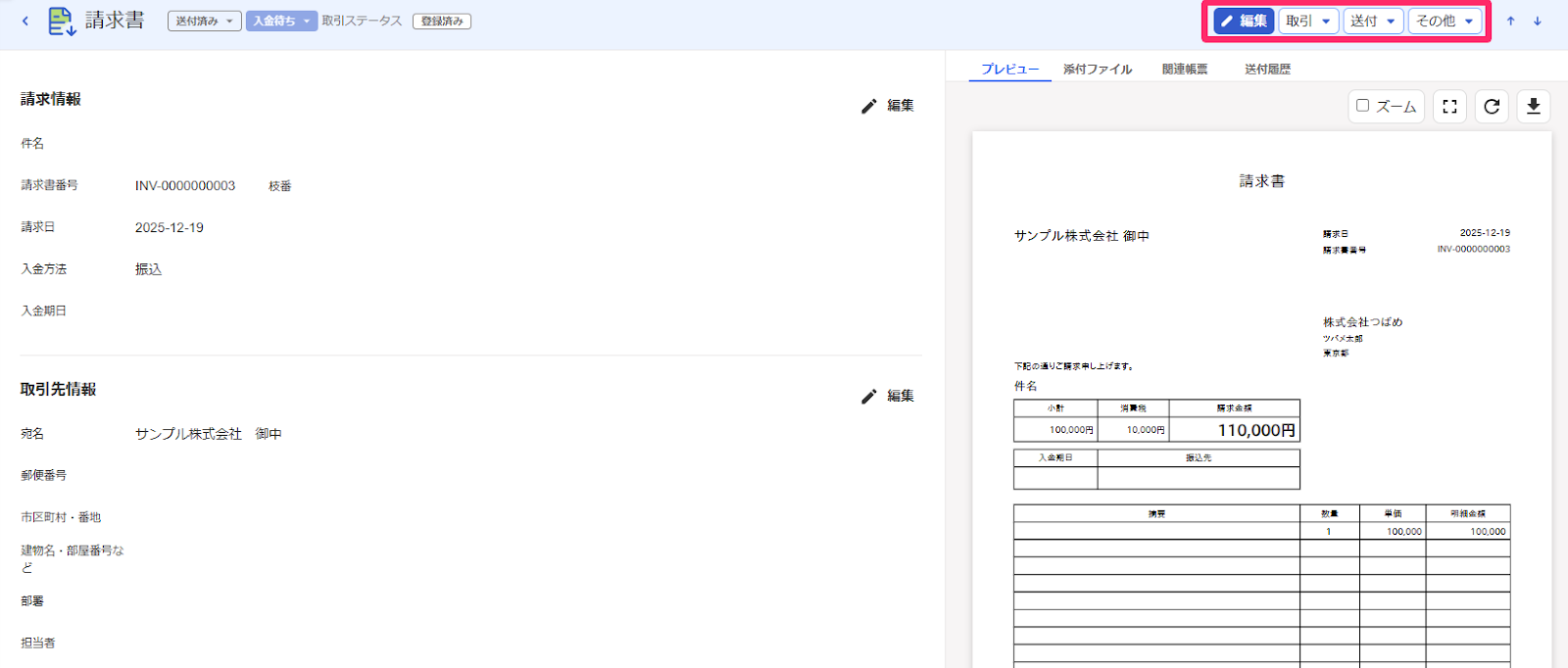
Task: Click the 登録済み status badge
Action: tap(442, 21)
